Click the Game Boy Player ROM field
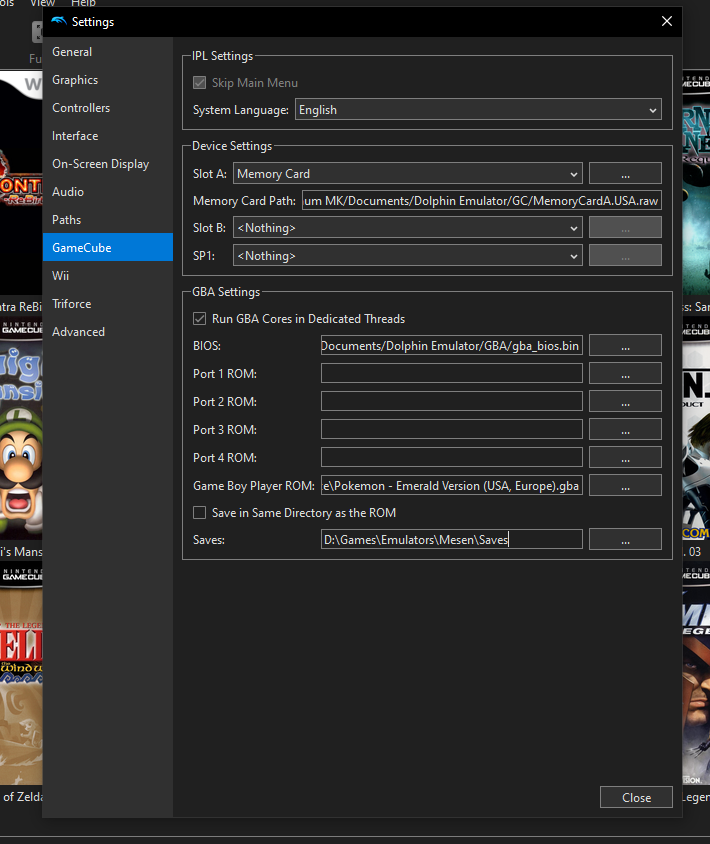The height and width of the screenshot is (844, 710). click(x=452, y=486)
